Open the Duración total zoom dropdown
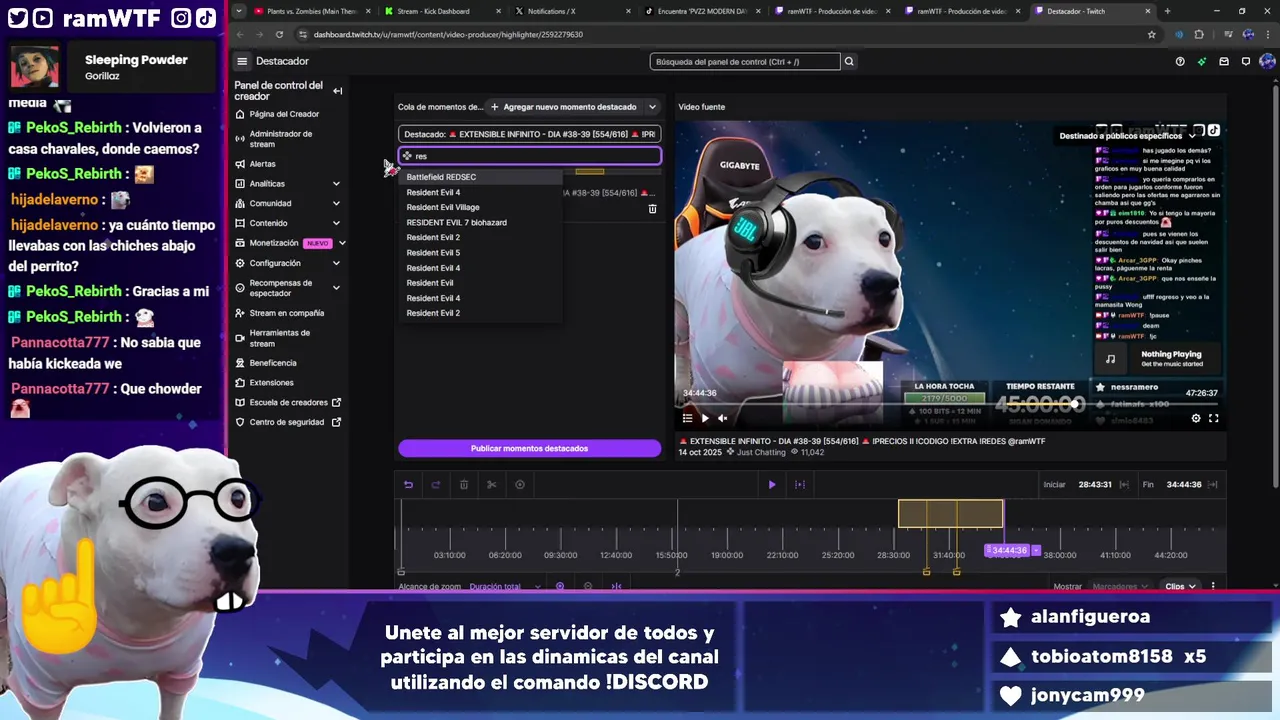 click(x=505, y=587)
